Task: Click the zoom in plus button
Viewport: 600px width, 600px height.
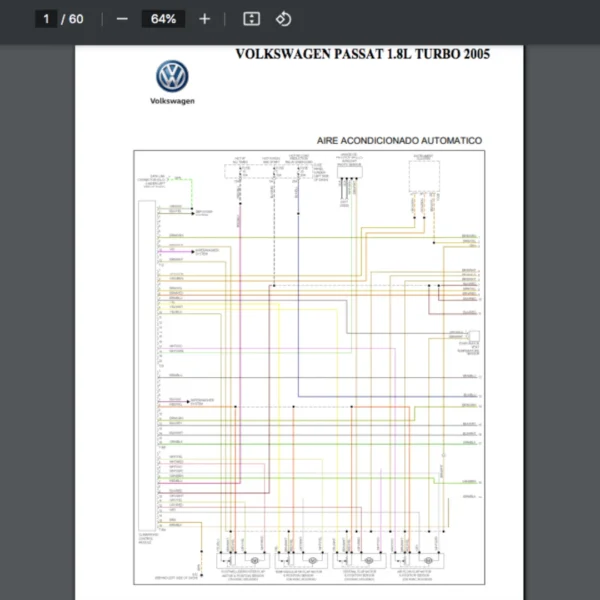Action: tap(205, 19)
